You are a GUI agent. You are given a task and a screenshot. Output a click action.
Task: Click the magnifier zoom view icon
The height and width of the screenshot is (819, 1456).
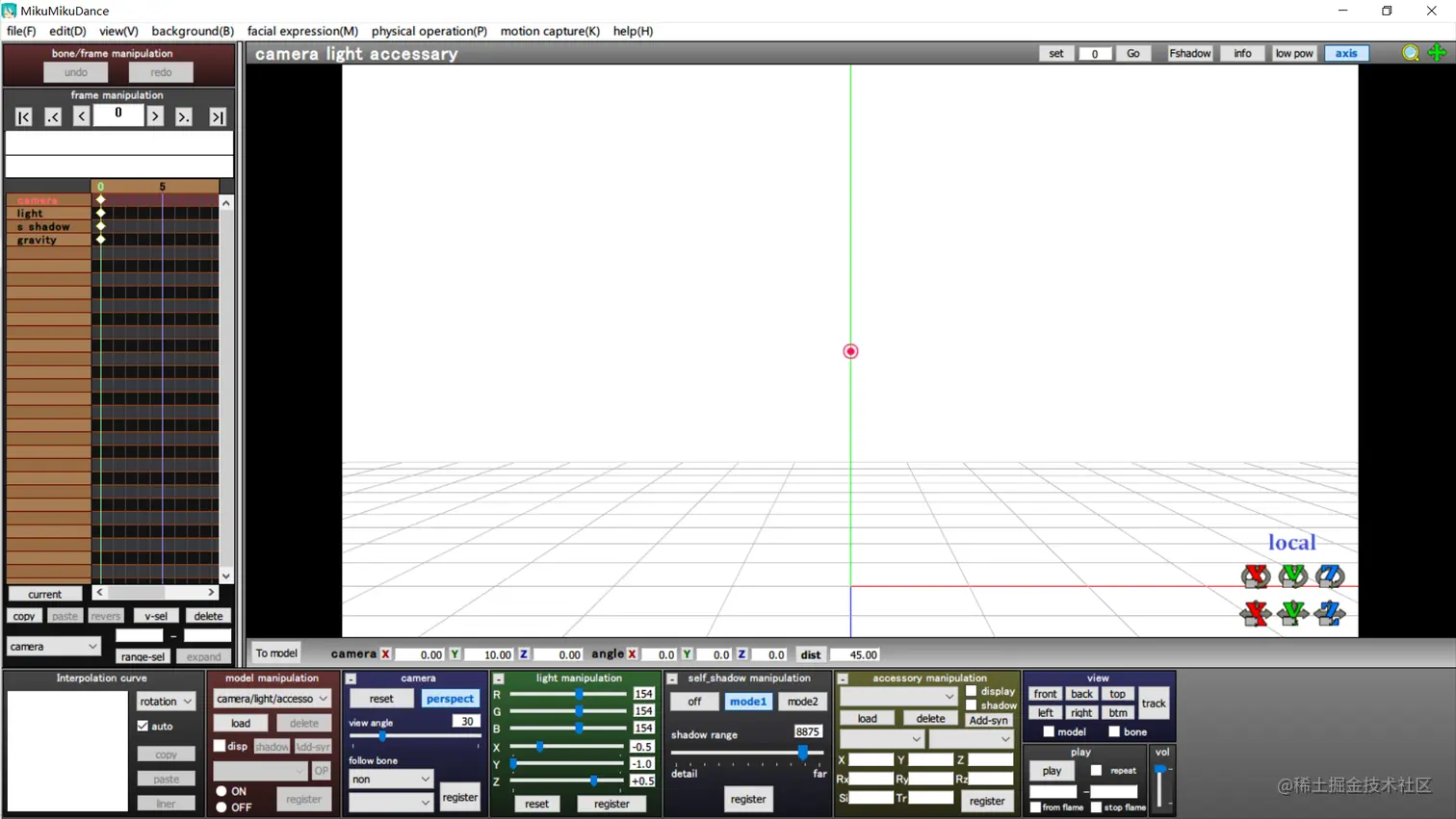[x=1411, y=53]
